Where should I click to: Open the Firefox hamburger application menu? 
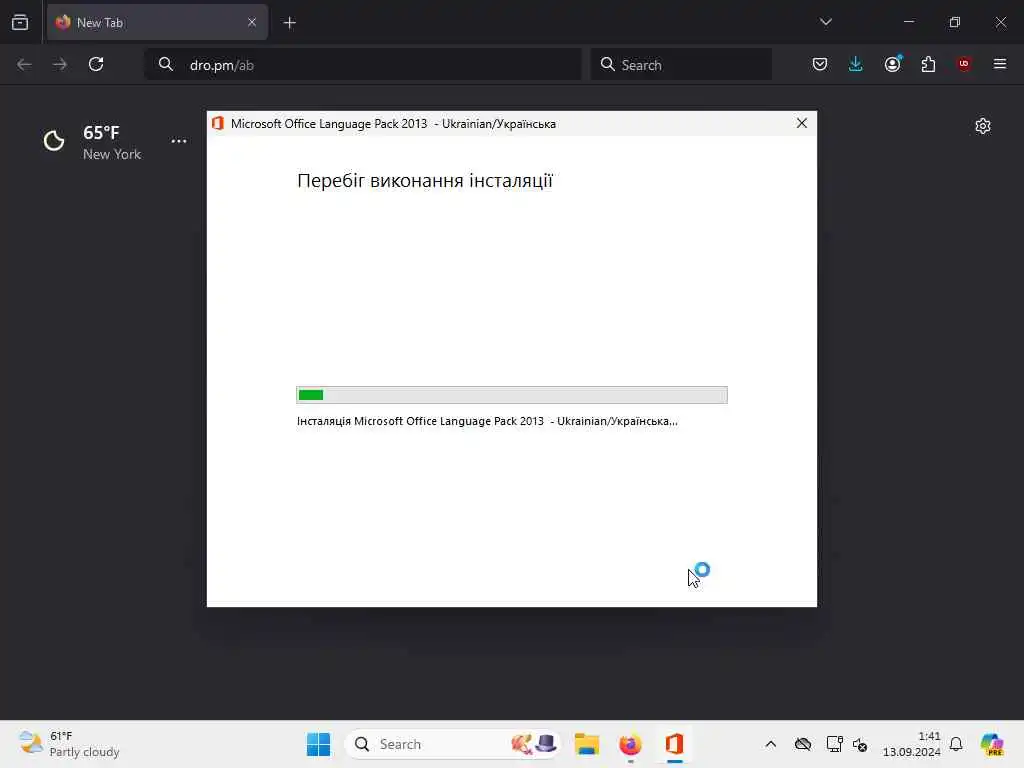[1000, 64]
